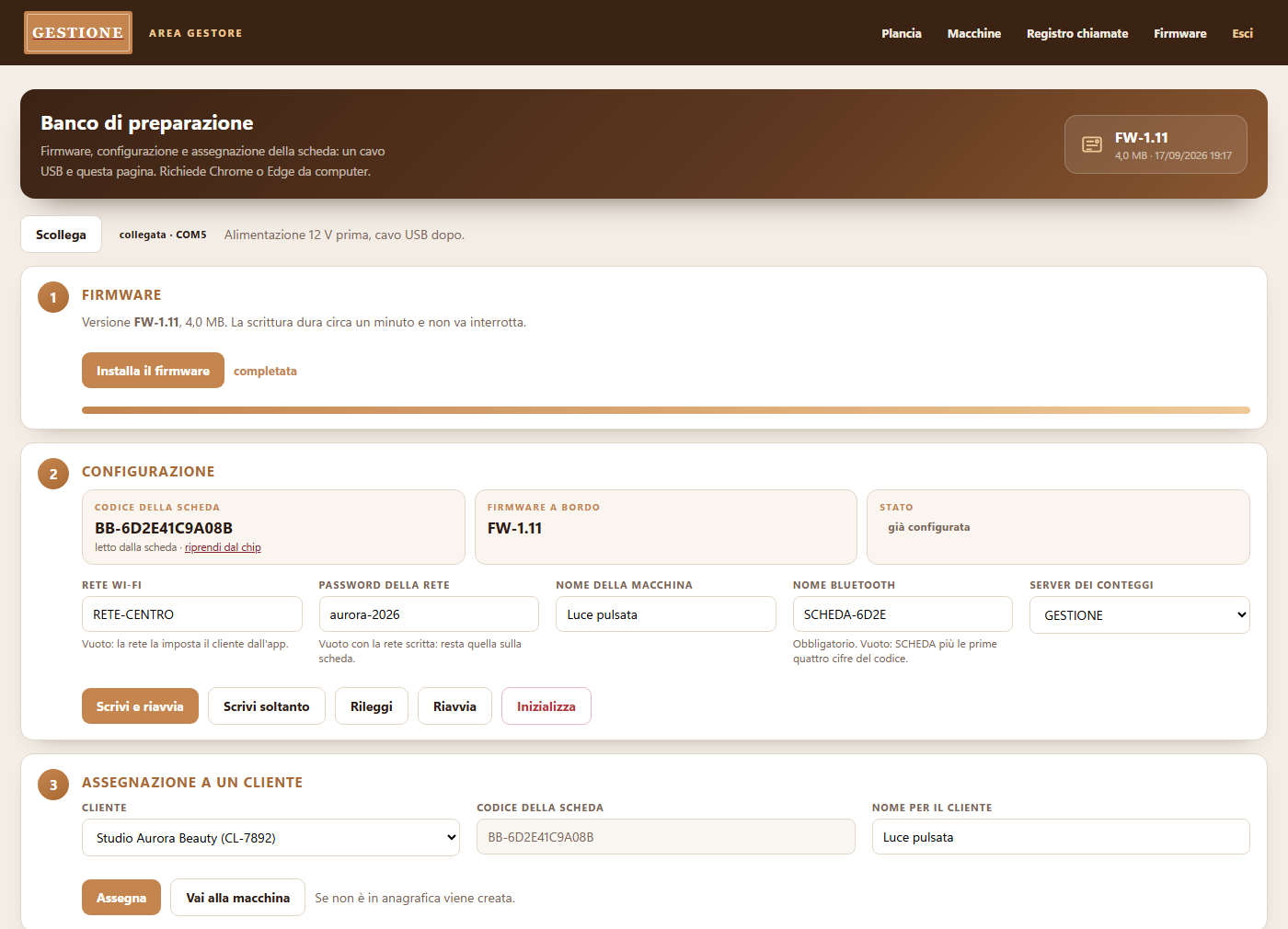Expand the Cliente selection dropdown

(270, 838)
